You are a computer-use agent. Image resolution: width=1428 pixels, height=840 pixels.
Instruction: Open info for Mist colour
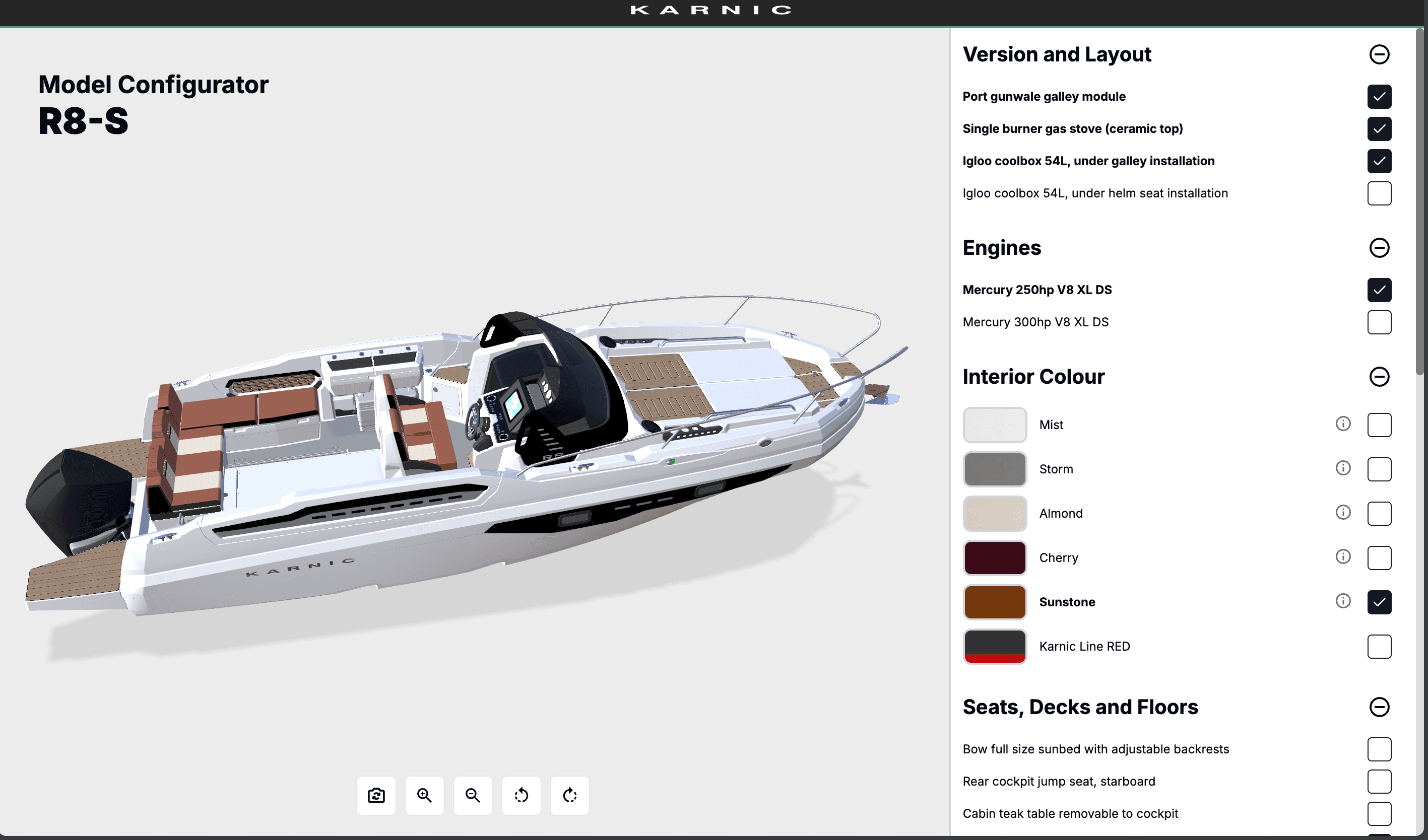(1343, 424)
